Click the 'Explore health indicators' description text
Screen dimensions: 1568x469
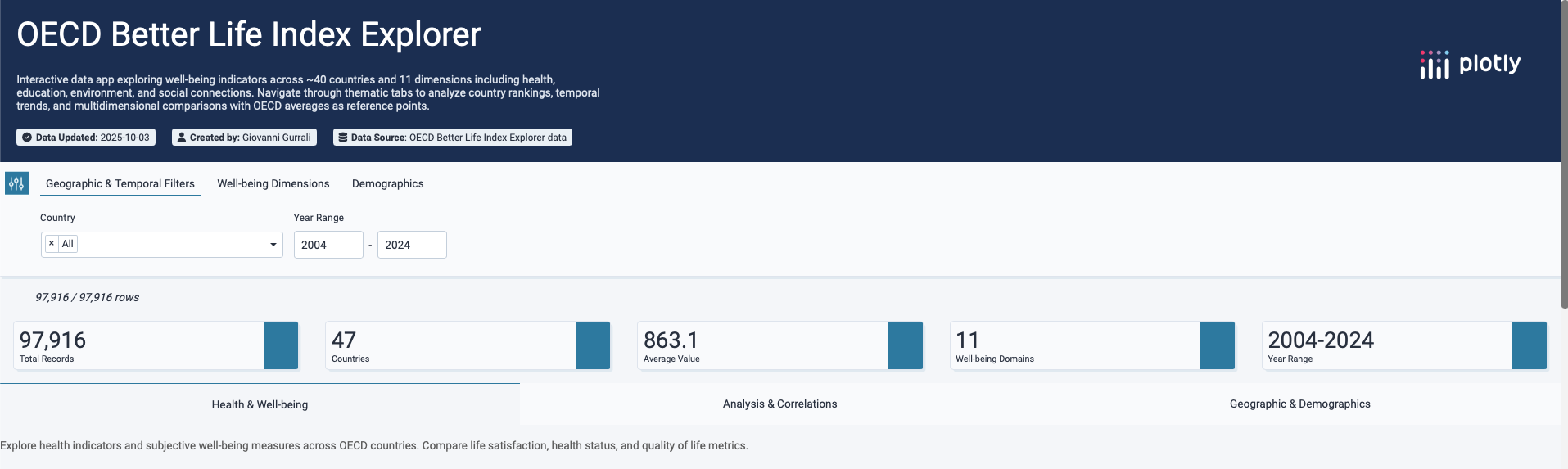(374, 445)
